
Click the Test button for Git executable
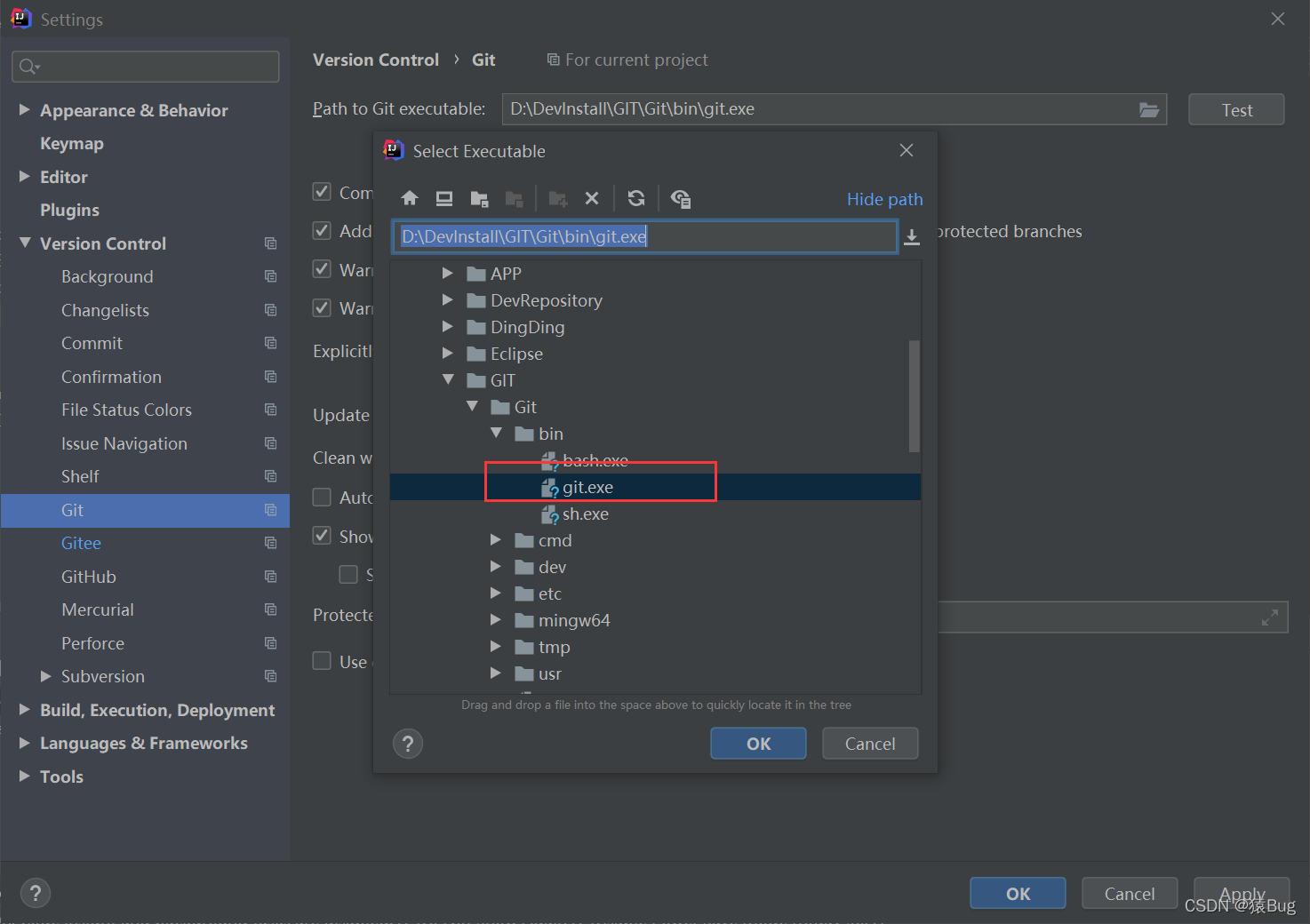point(1236,109)
